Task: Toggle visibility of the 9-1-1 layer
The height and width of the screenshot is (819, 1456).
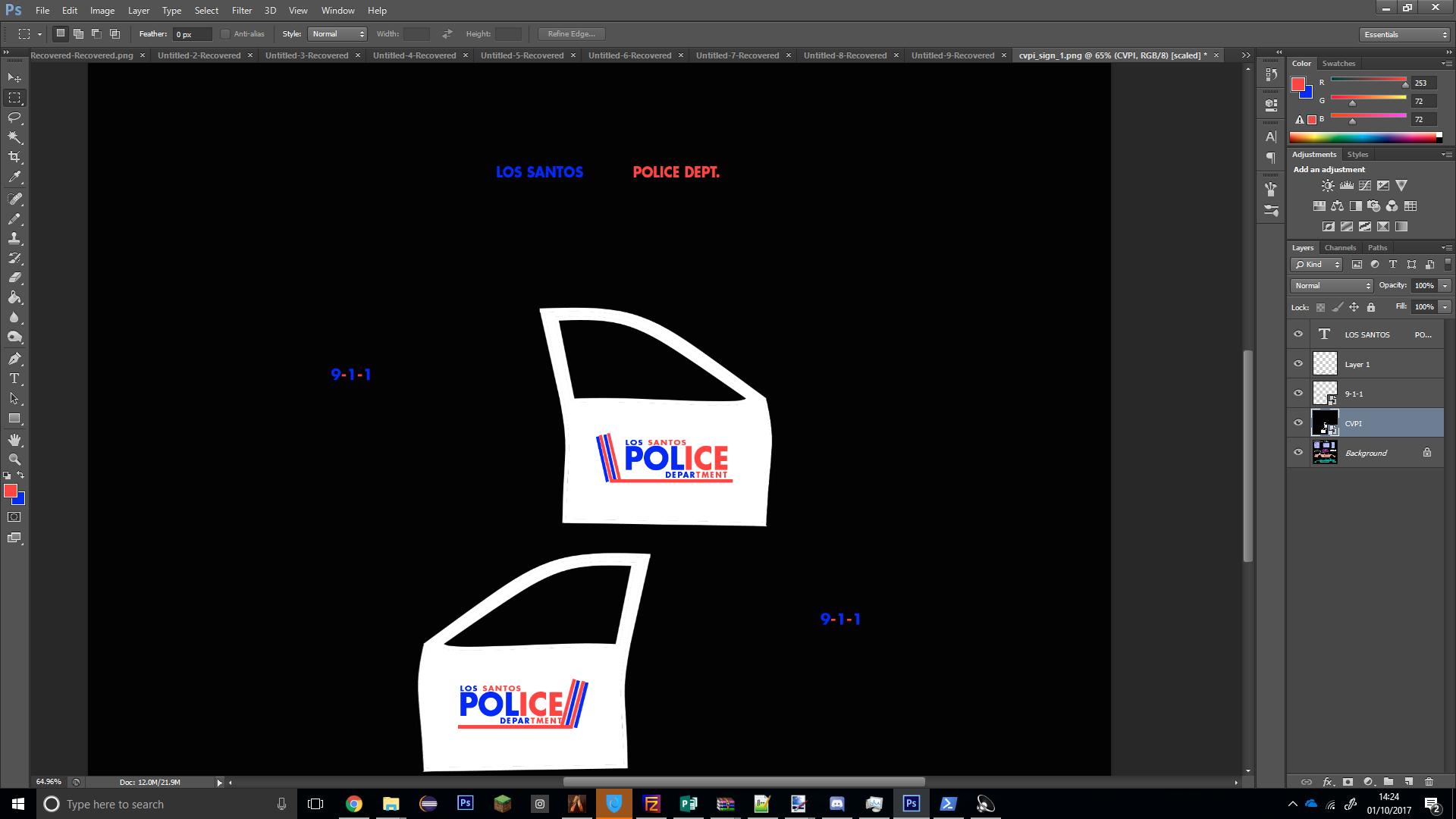Action: pyautogui.click(x=1298, y=394)
